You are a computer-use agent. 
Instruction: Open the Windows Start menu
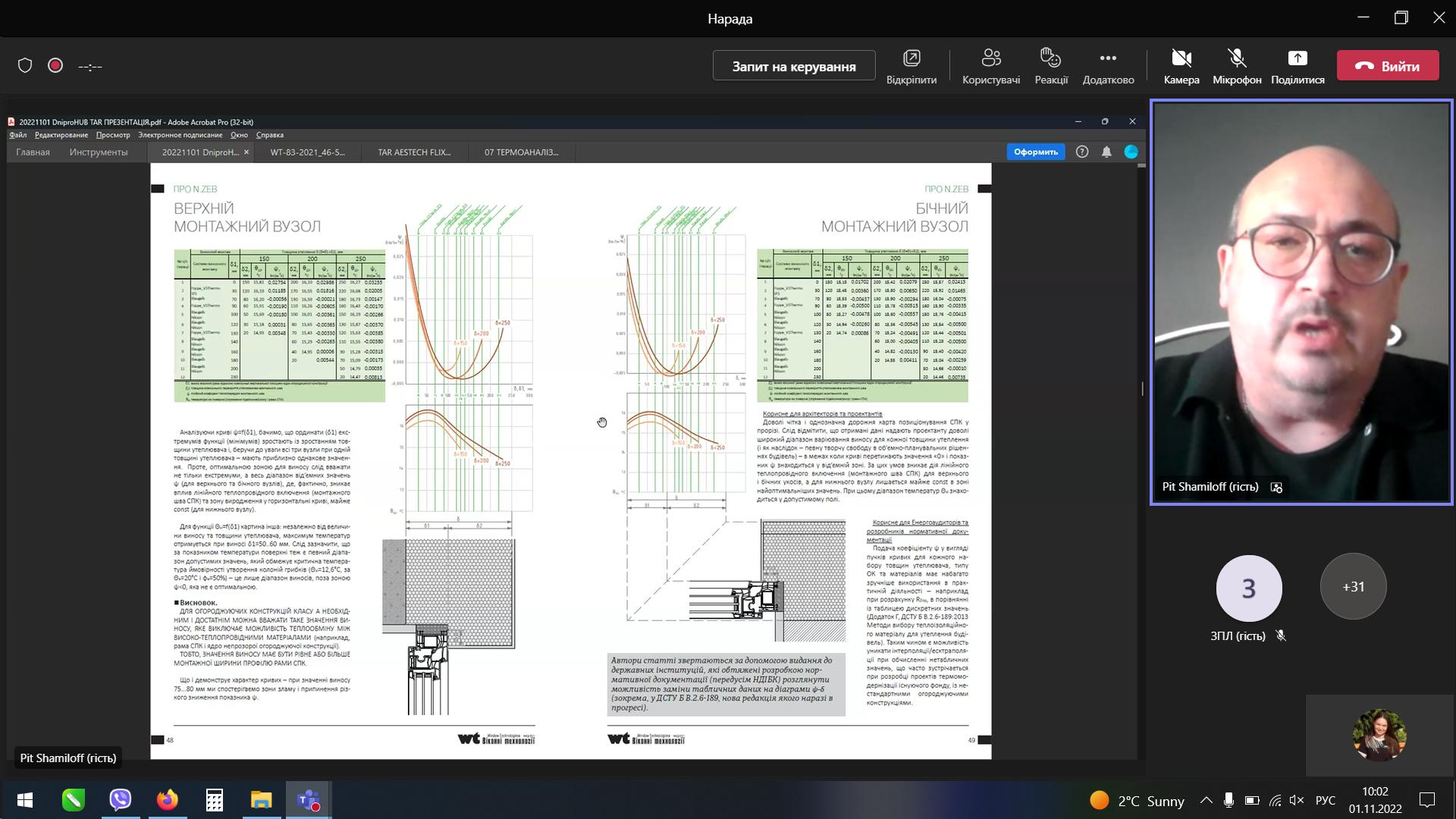(x=24, y=800)
